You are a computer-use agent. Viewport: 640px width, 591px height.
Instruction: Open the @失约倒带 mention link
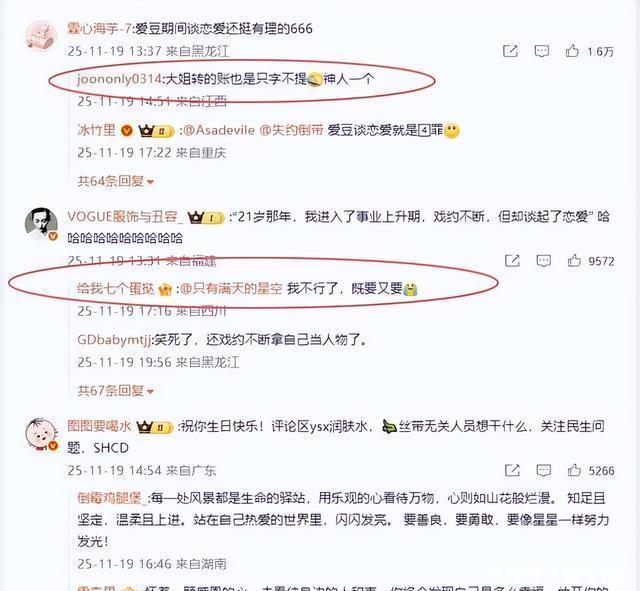pyautogui.click(x=291, y=130)
